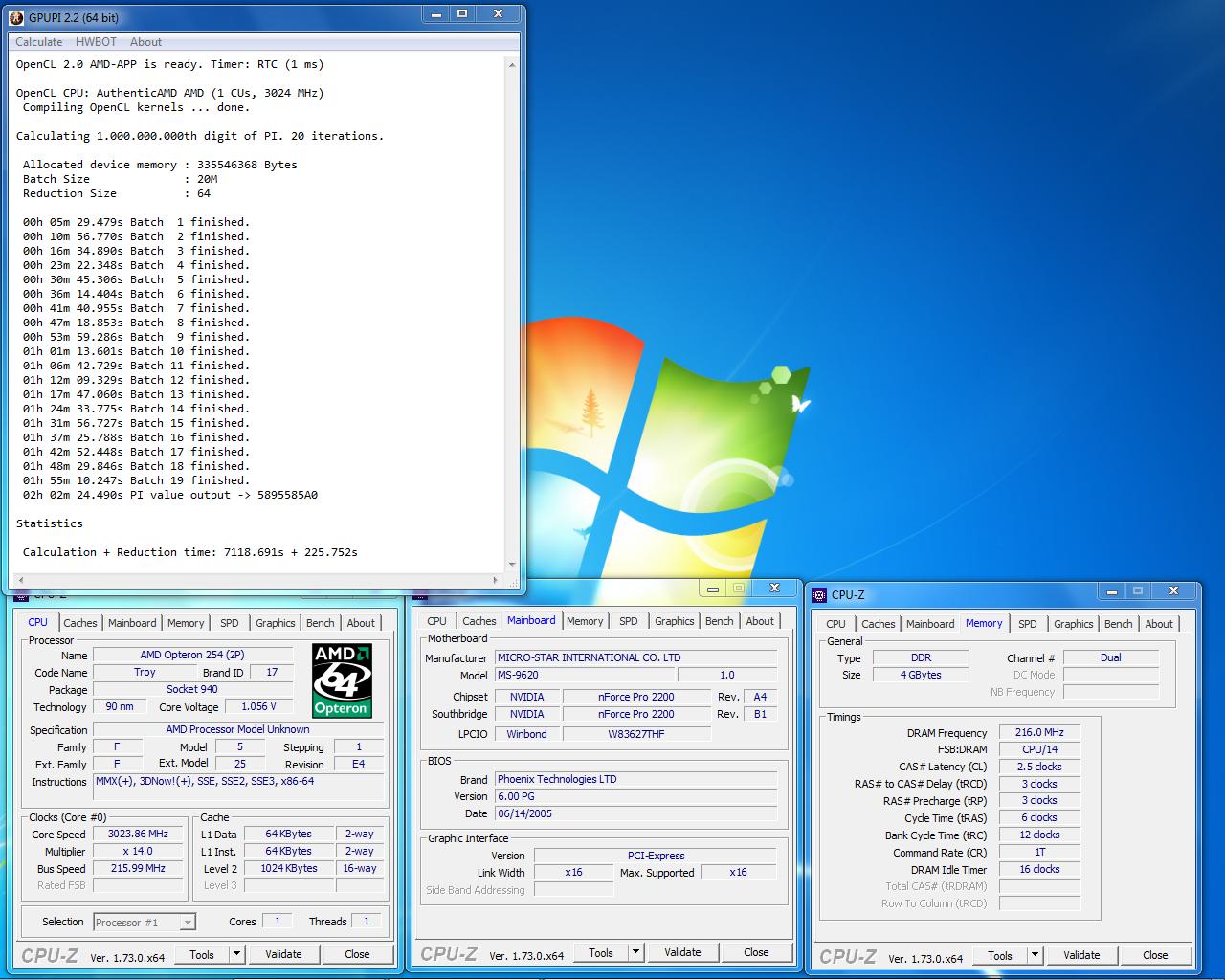This screenshot has width=1225, height=980.
Task: Go to About tab in Memory window
Action: (x=1159, y=624)
